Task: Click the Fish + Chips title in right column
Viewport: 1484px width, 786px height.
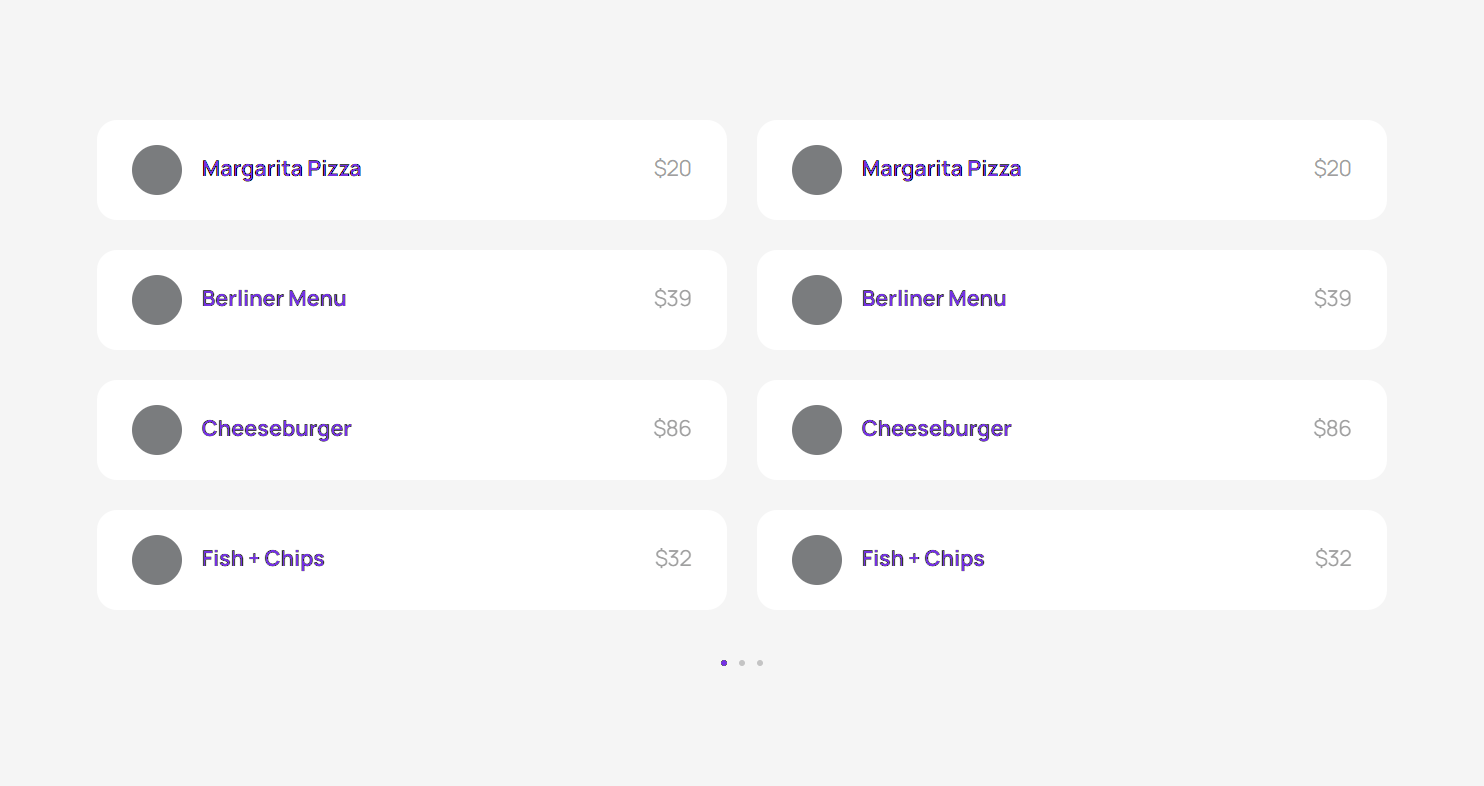Action: coord(923,559)
